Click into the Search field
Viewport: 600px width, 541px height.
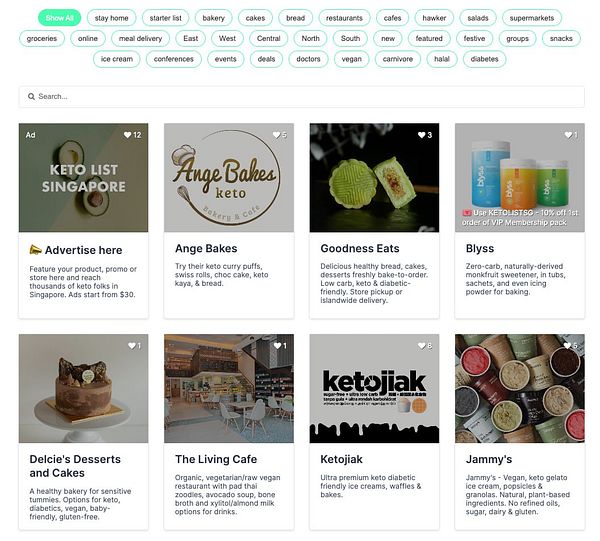(302, 96)
